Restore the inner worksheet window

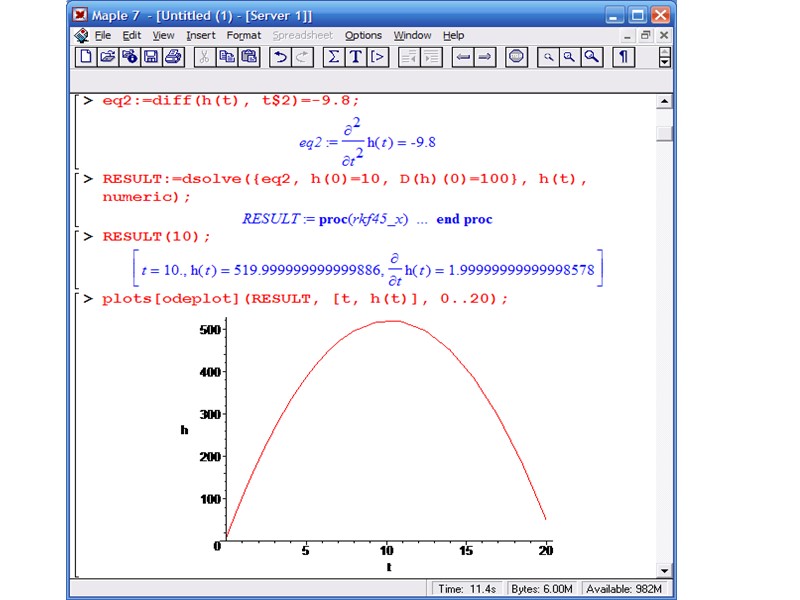point(645,35)
